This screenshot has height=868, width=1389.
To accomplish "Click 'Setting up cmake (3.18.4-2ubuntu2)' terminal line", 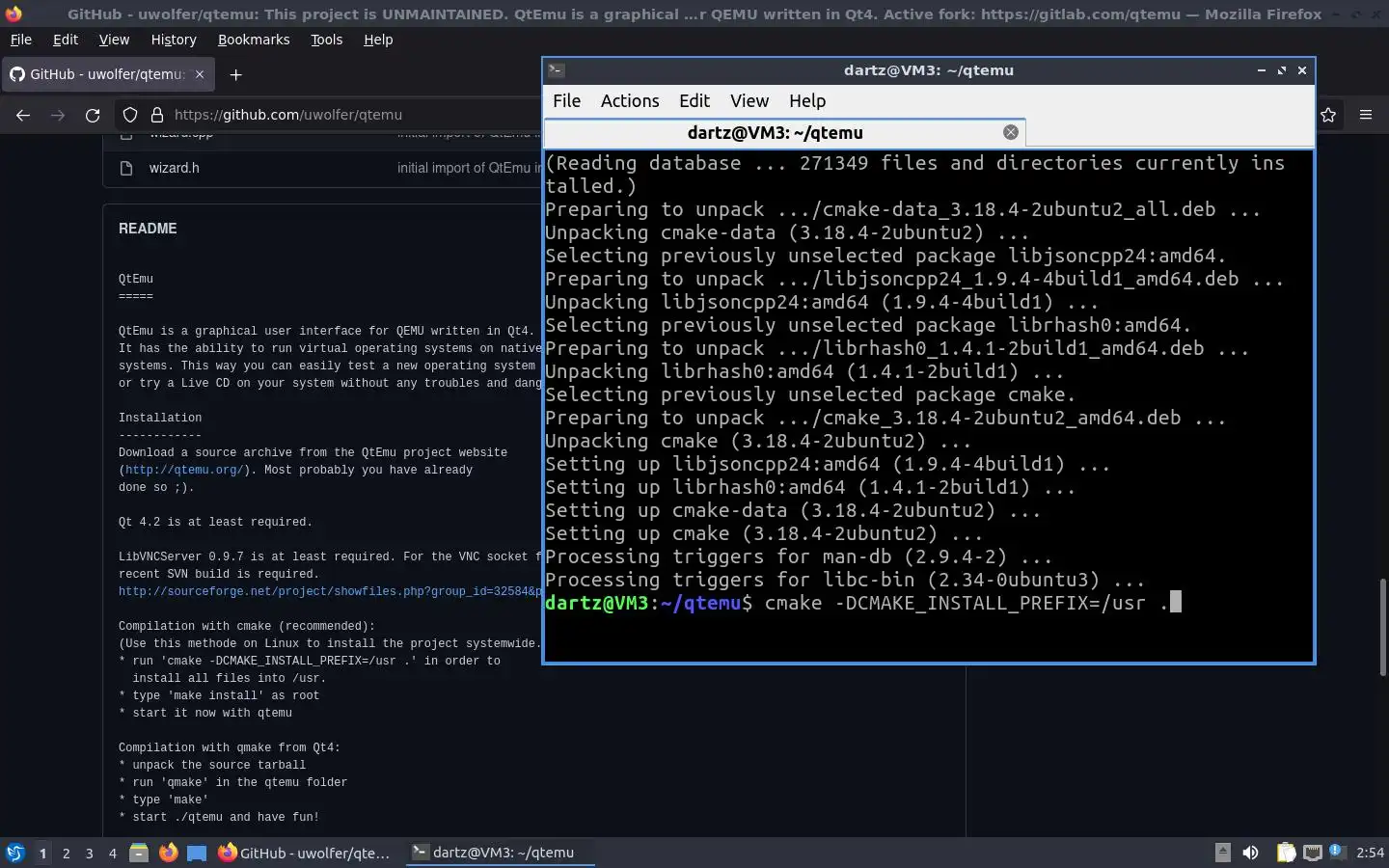I will pos(764,533).
